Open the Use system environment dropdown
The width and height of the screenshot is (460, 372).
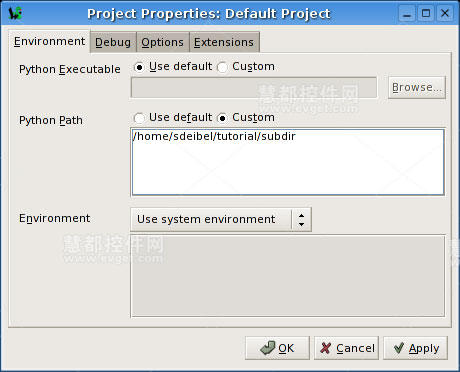221,219
